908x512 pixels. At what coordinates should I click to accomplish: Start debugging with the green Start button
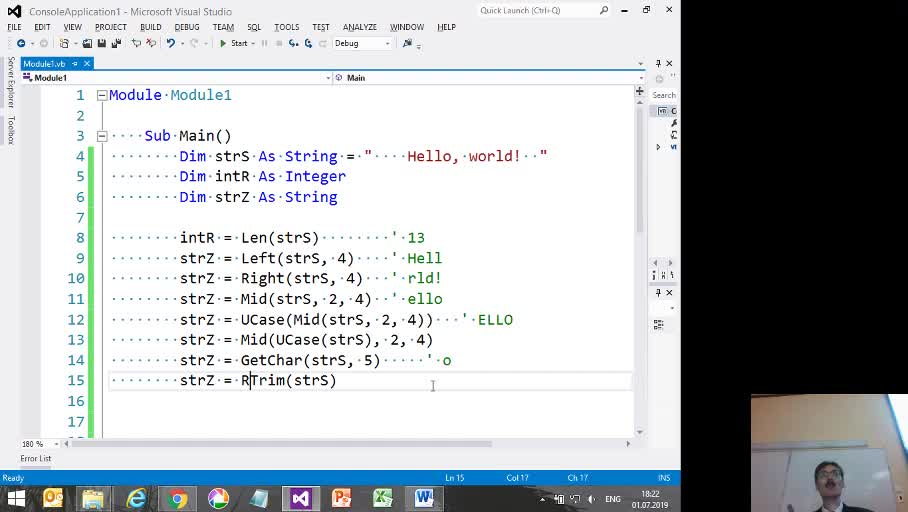pos(233,43)
